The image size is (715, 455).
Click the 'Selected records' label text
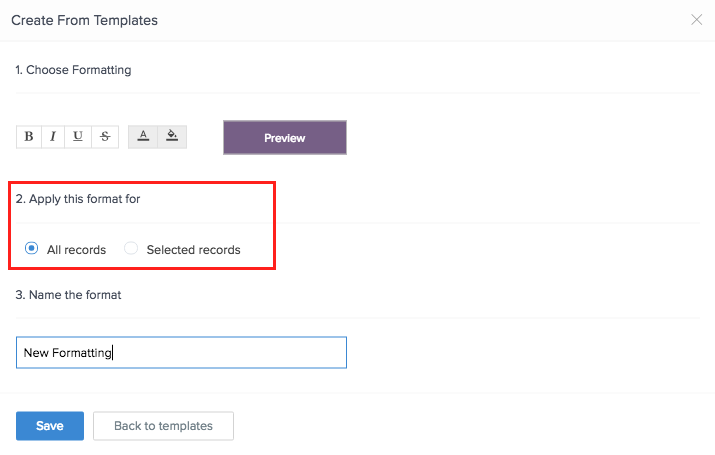[193, 250]
